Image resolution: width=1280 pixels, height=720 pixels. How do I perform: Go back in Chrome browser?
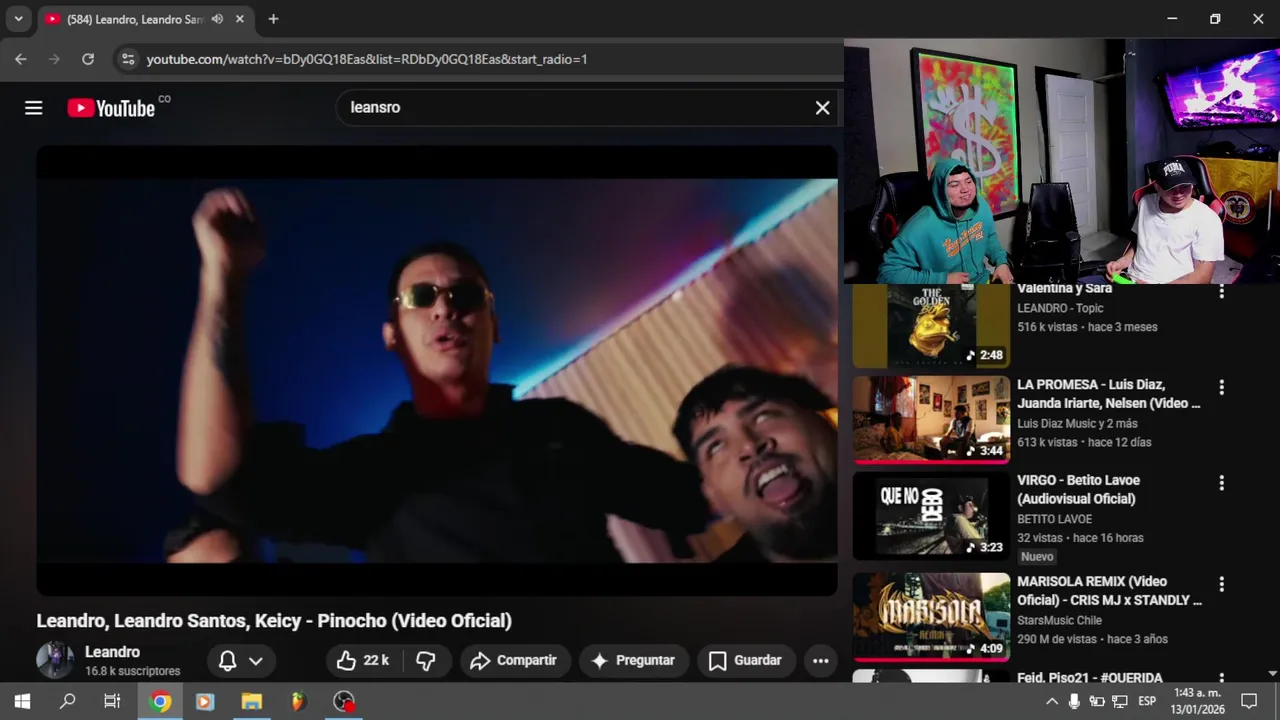click(x=21, y=59)
